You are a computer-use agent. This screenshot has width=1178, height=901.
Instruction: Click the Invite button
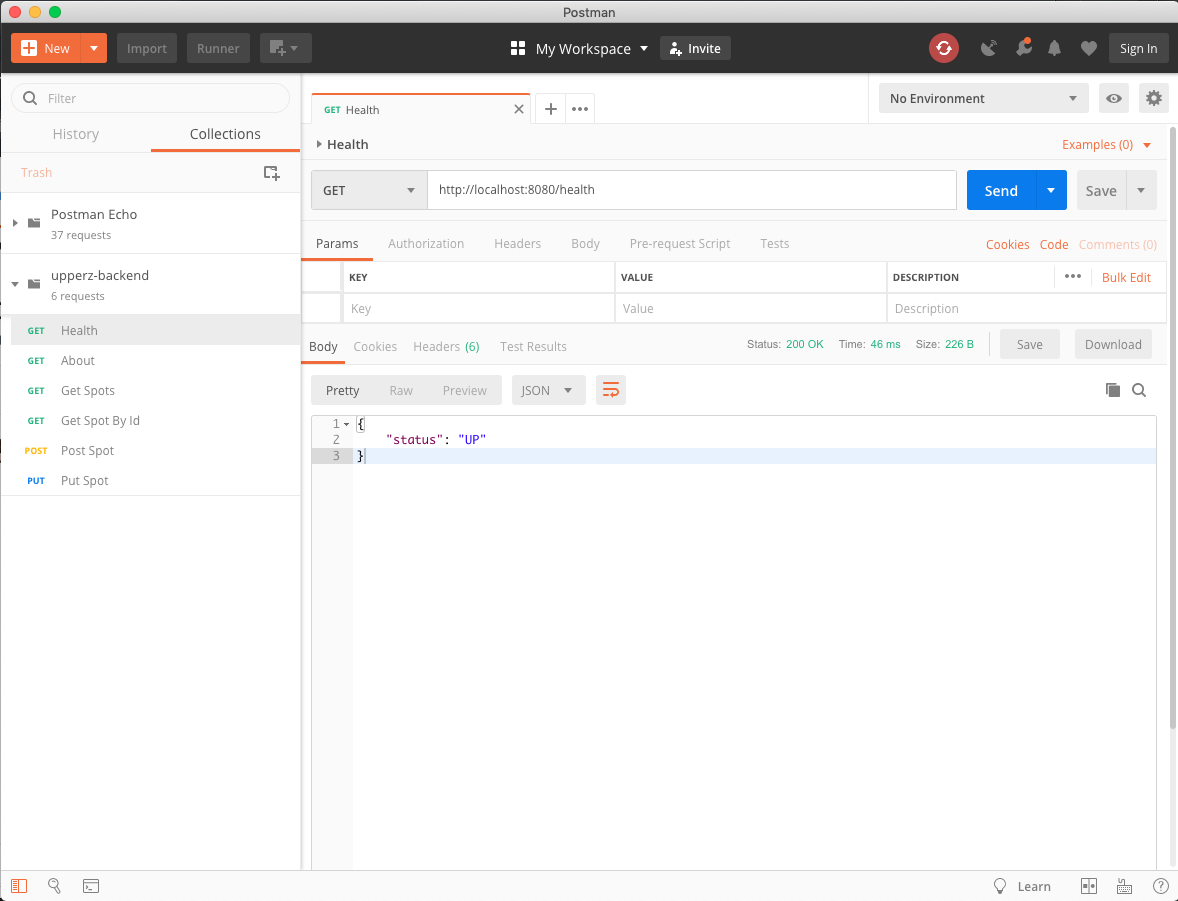[695, 48]
